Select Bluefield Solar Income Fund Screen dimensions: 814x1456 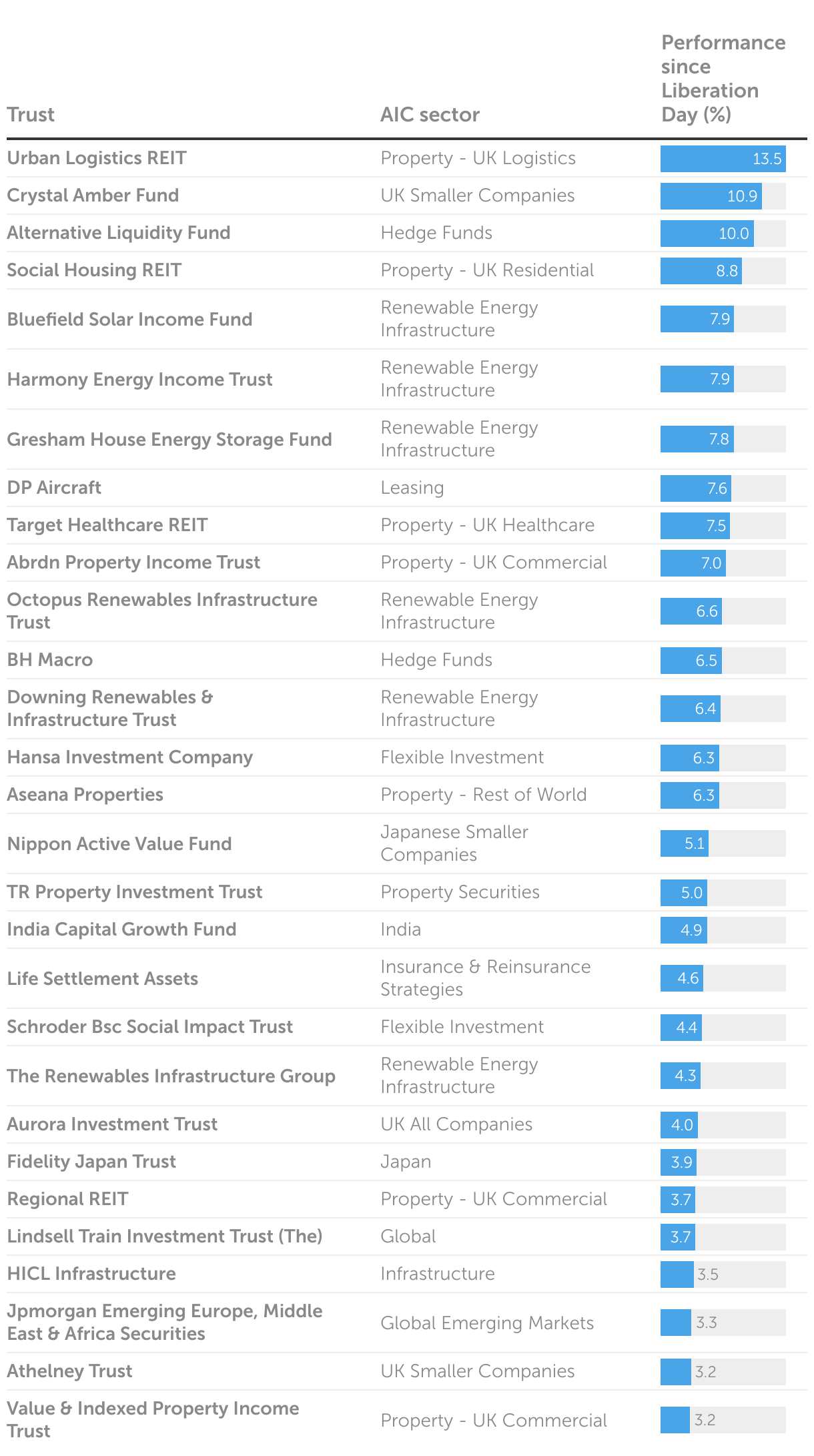click(129, 320)
